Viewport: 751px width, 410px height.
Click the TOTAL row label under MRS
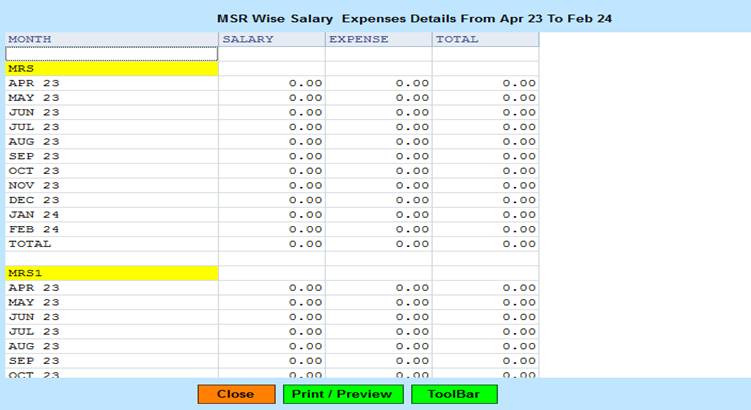point(29,244)
